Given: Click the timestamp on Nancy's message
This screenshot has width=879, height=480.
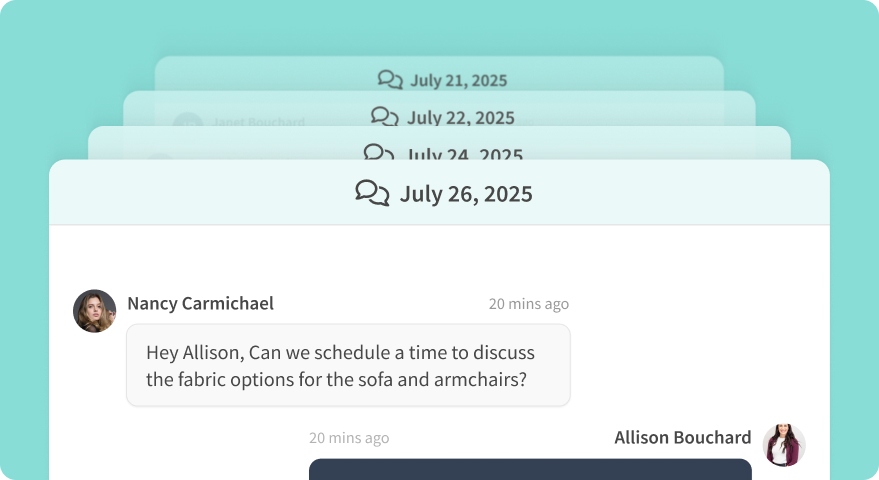Looking at the screenshot, I should coord(528,304).
